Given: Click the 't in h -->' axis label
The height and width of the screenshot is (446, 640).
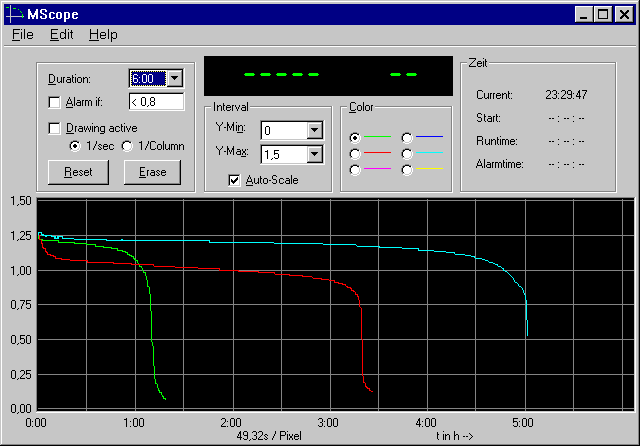Looking at the screenshot, I should 454,436.
